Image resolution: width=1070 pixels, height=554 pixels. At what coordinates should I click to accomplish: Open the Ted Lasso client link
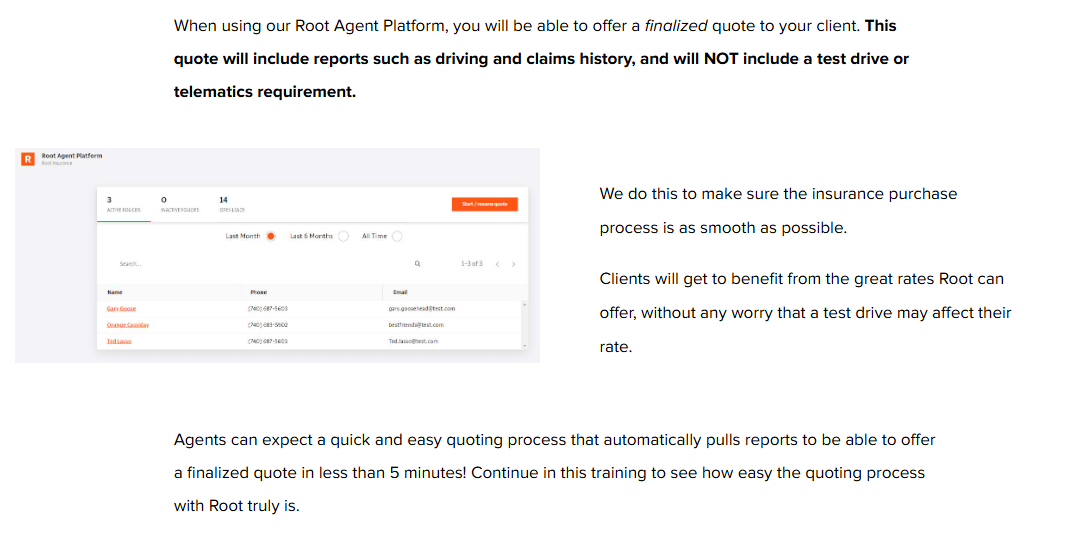point(119,341)
